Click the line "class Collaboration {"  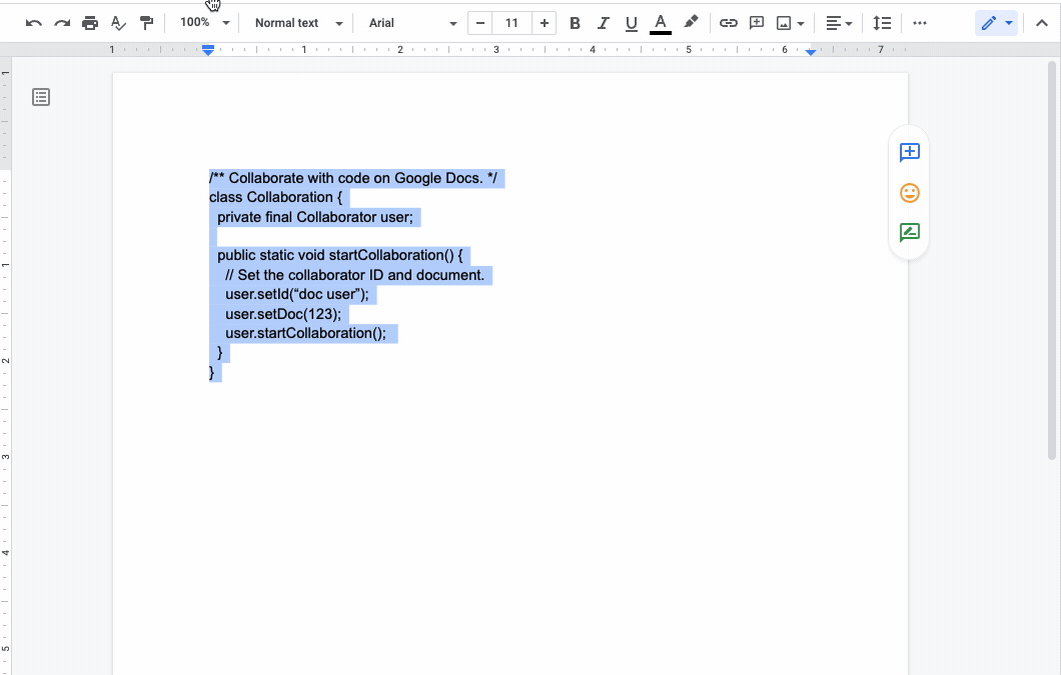point(275,197)
